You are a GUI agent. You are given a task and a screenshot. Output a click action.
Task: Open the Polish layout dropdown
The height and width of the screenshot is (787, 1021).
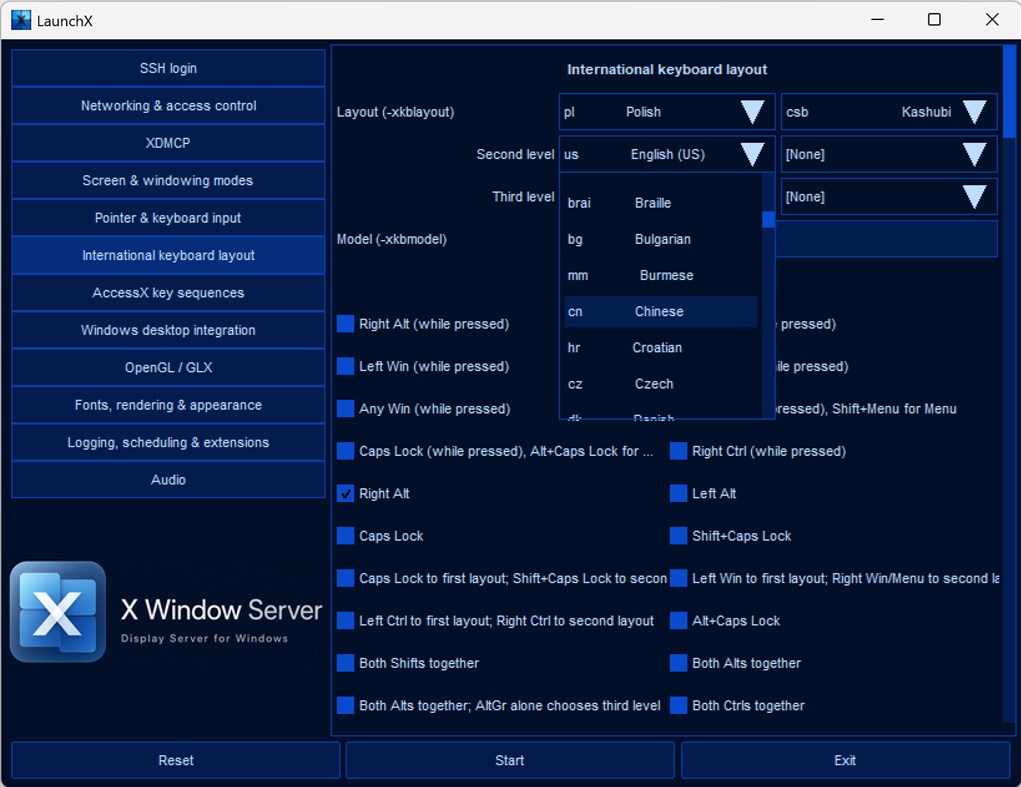pos(667,112)
